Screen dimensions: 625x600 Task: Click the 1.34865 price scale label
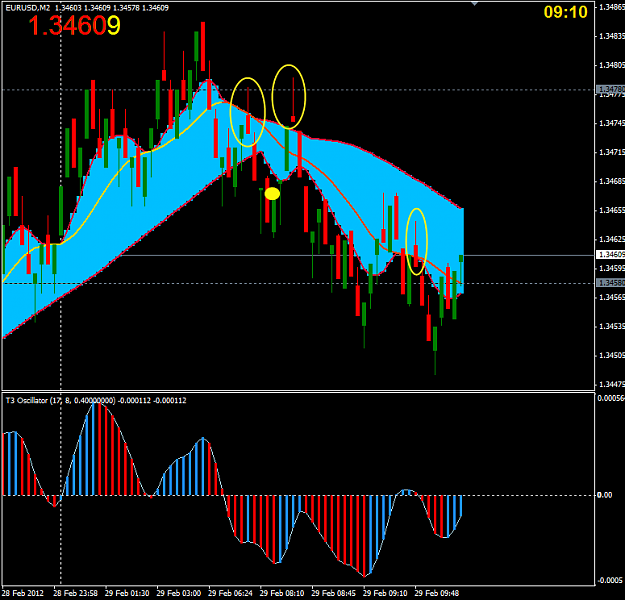point(612,7)
